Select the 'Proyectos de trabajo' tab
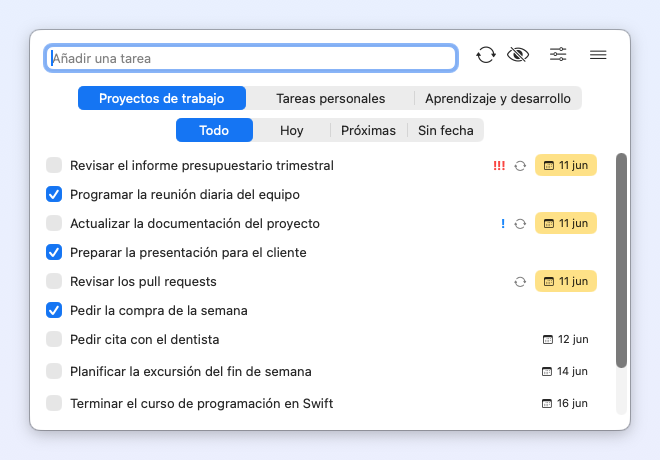The height and width of the screenshot is (460, 660). click(162, 98)
